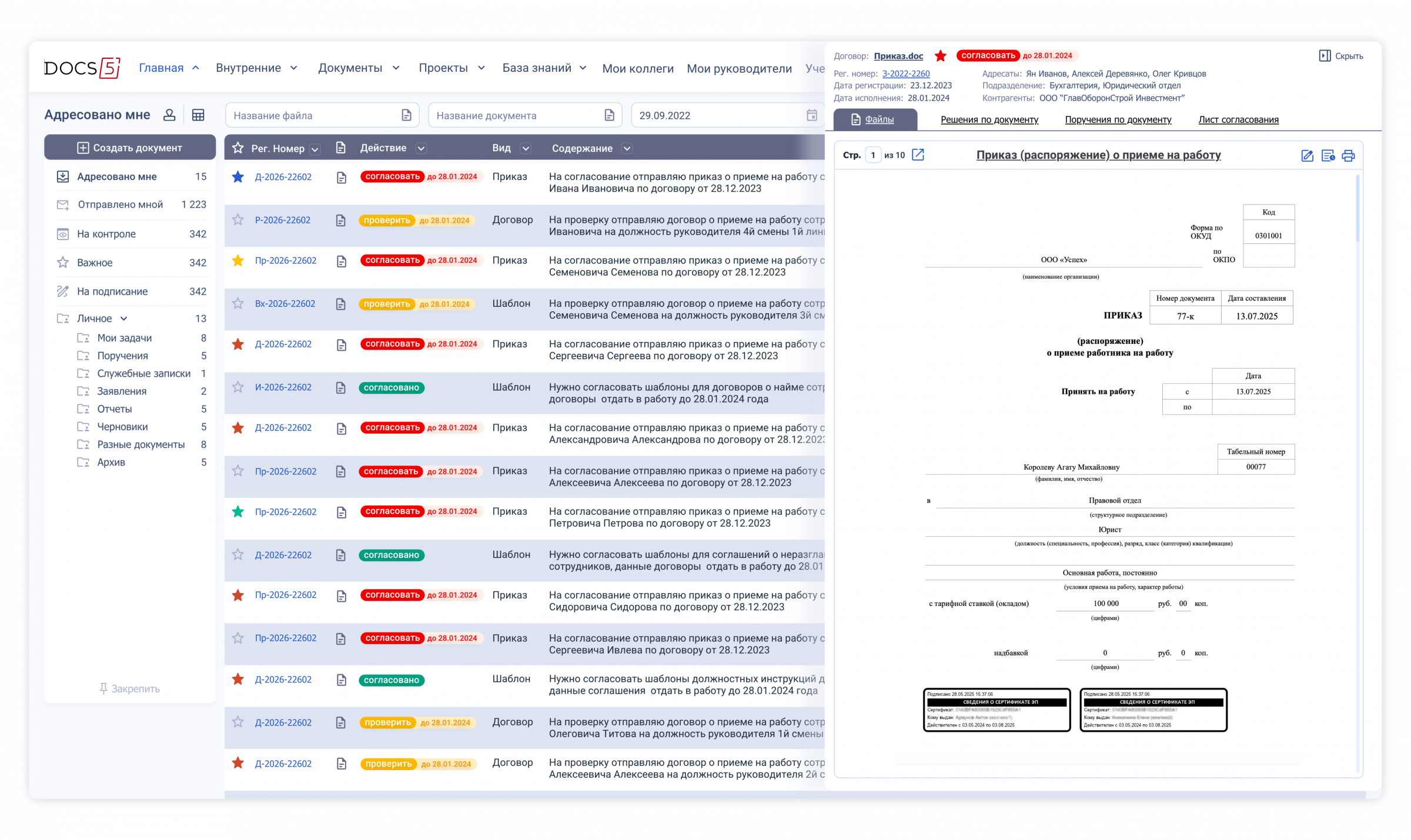Image resolution: width=1411 pixels, height=840 pixels.
Task: Open registration number 3-2022-2260 link
Action: 906,73
